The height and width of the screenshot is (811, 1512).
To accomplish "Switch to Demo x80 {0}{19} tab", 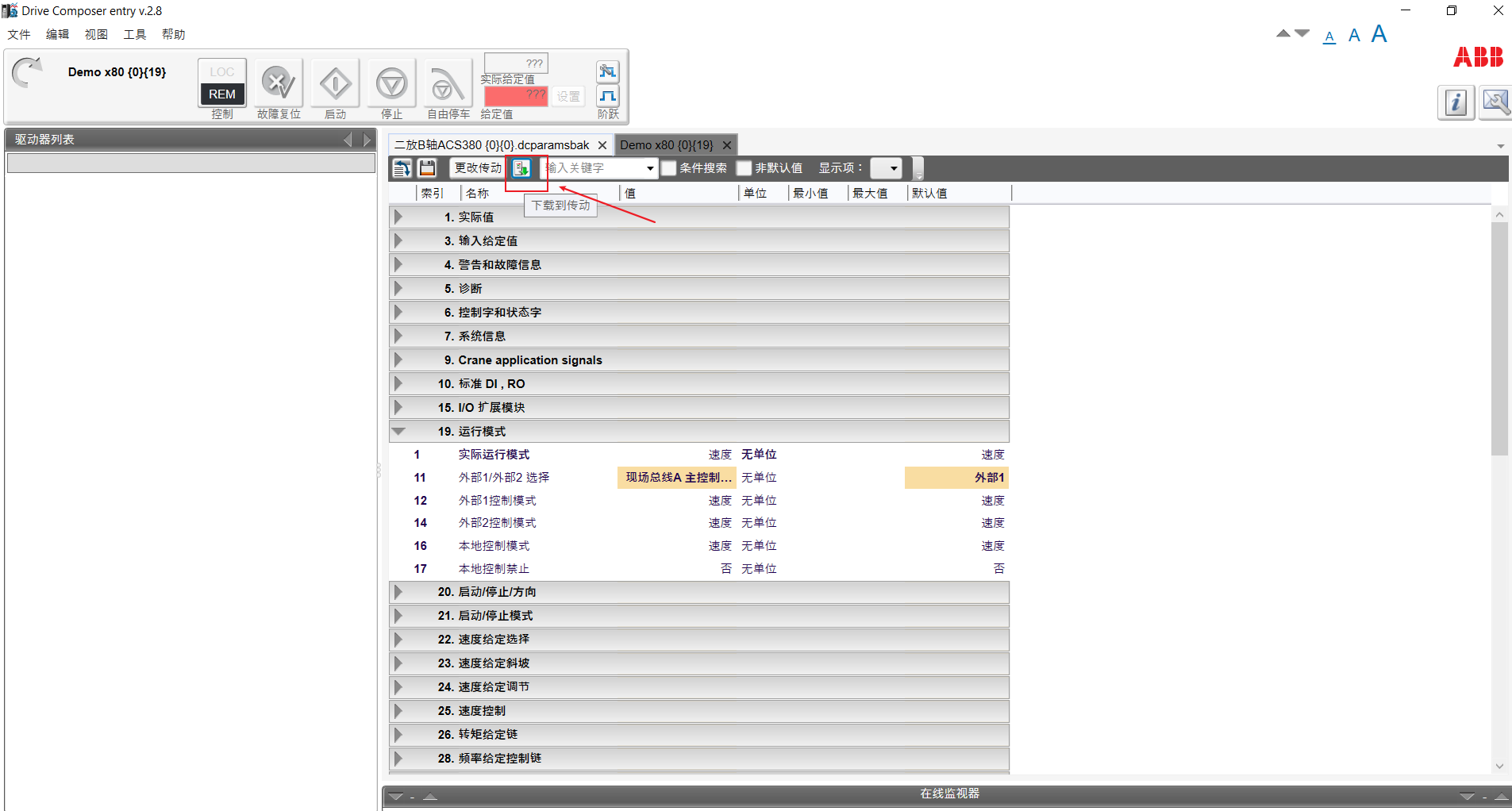I will 667,145.
